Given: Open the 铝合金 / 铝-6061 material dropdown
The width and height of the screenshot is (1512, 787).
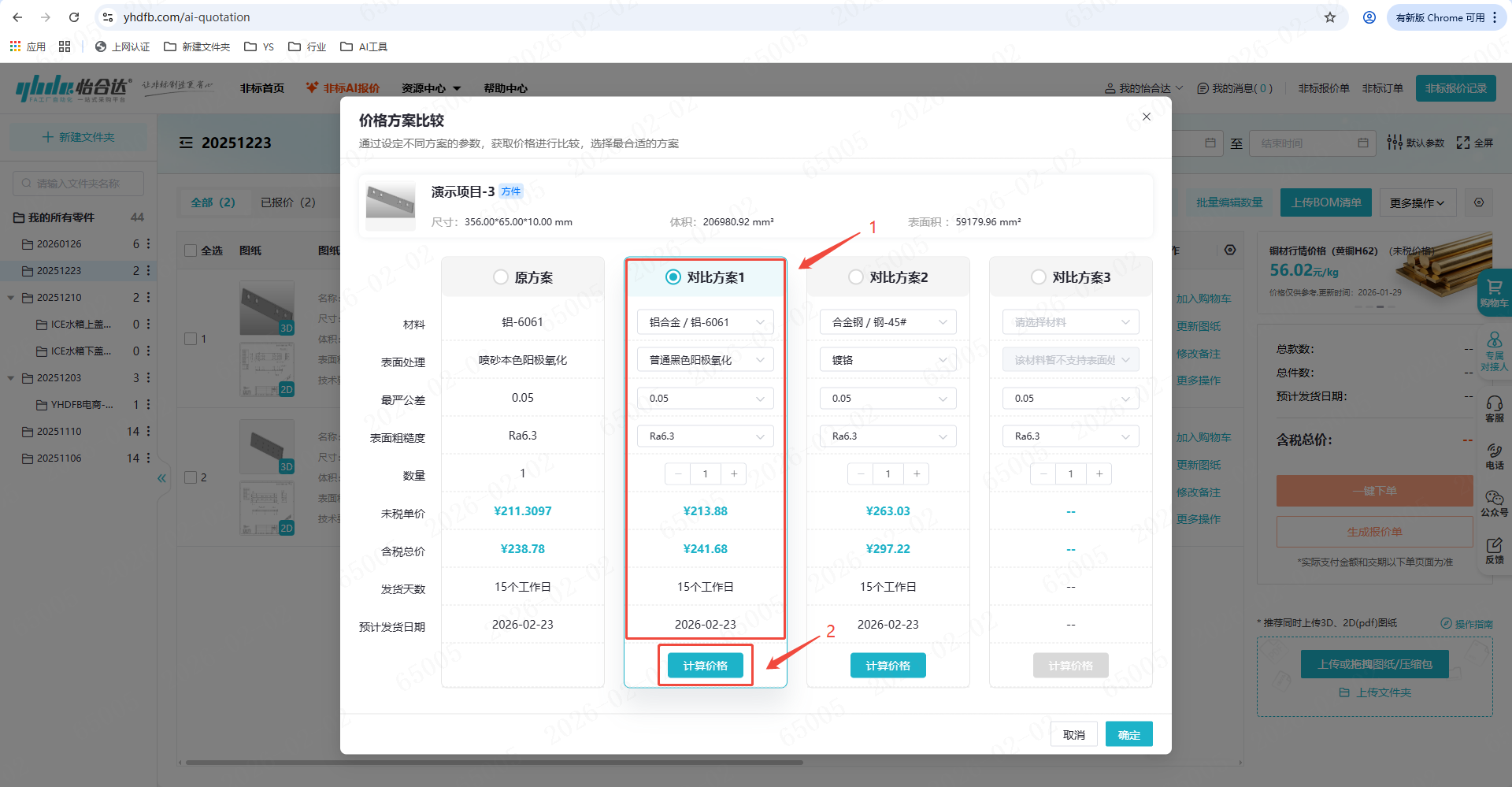Looking at the screenshot, I should coord(706,322).
